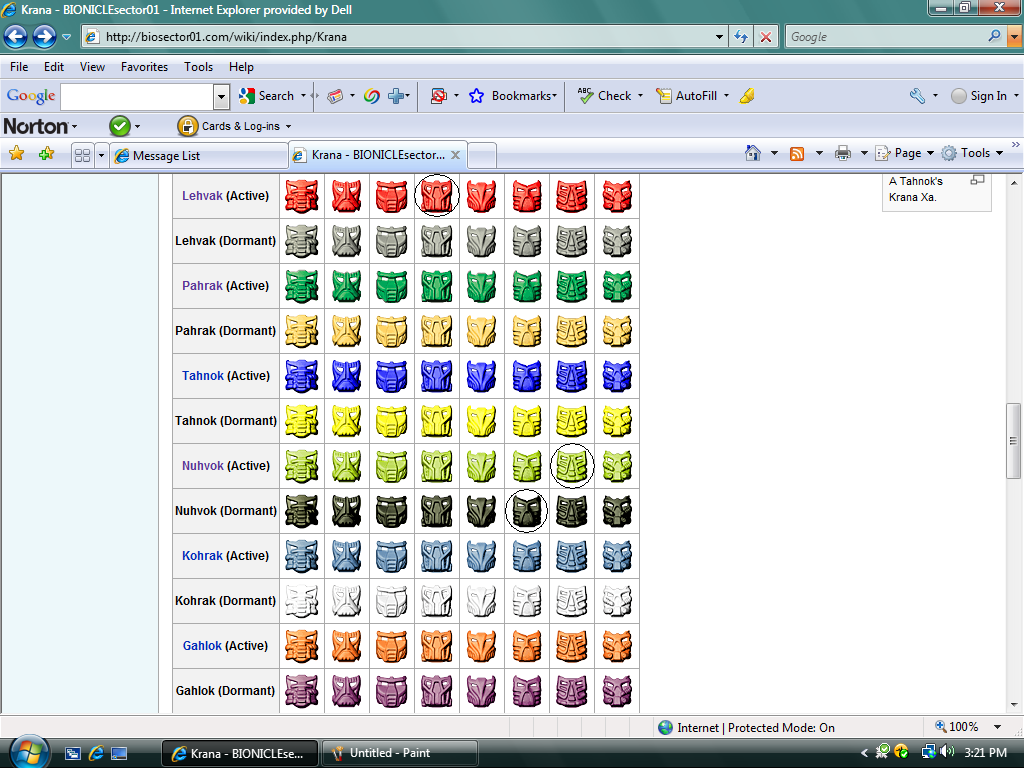Screen dimensions: 1024x768
Task: Follow the Pahrak link
Action: 202,285
